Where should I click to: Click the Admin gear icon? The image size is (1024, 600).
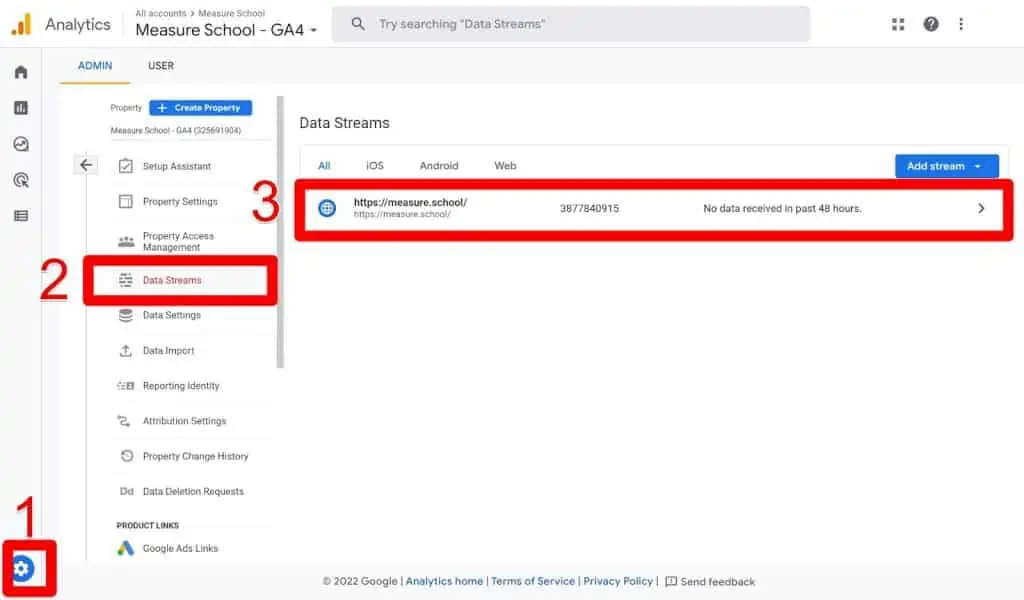(22, 568)
